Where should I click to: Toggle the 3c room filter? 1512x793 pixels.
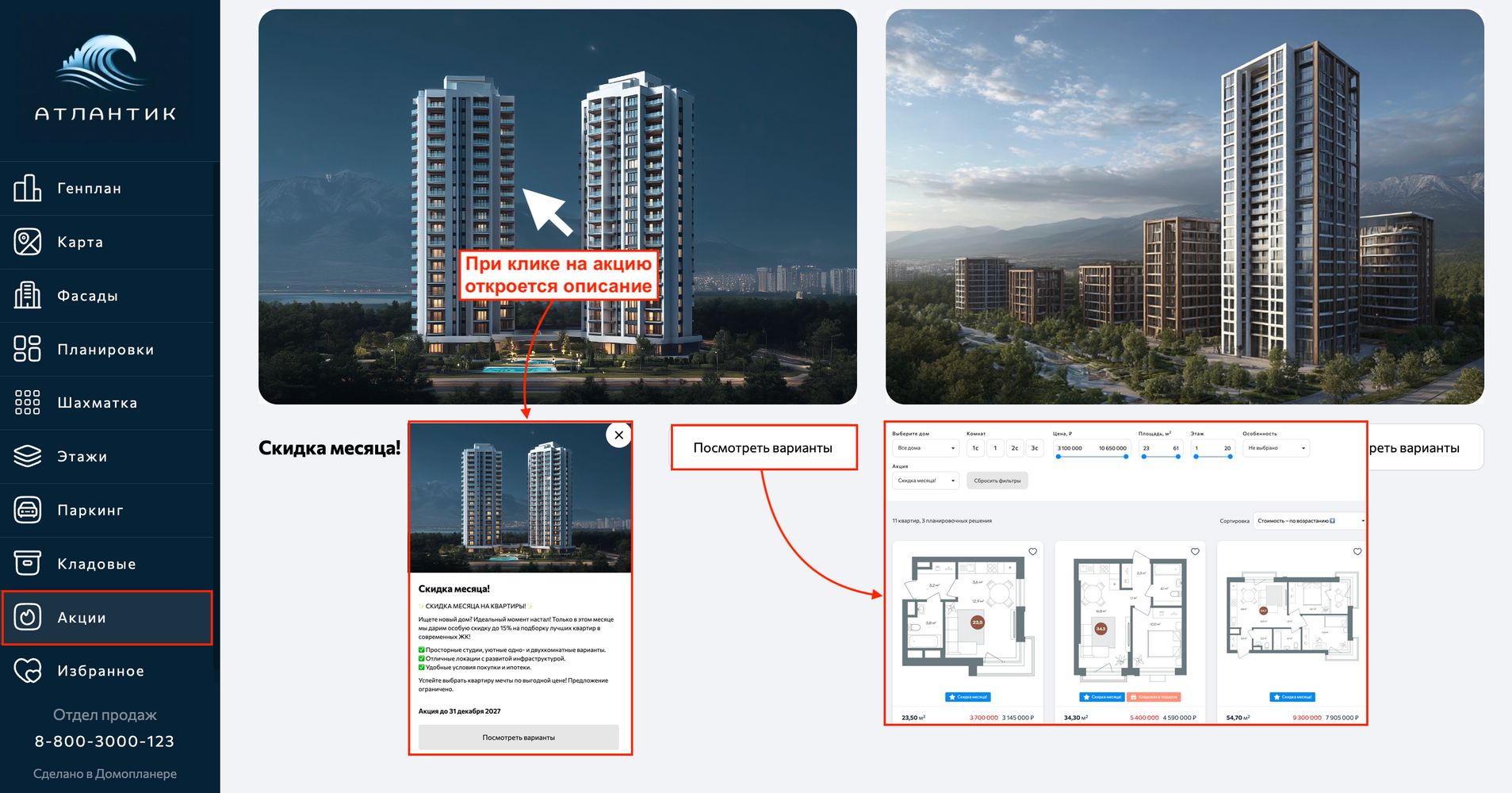[x=1035, y=448]
